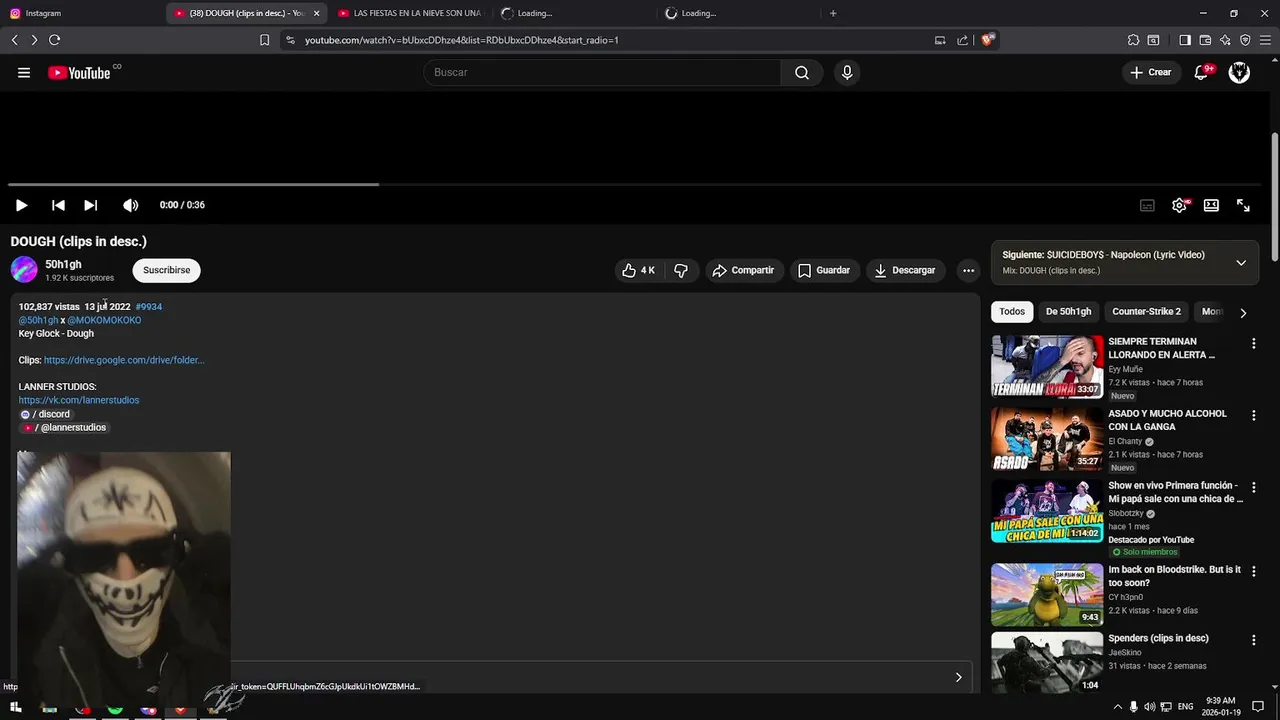Start voice search with microphone icon
The image size is (1280, 720).
click(847, 72)
